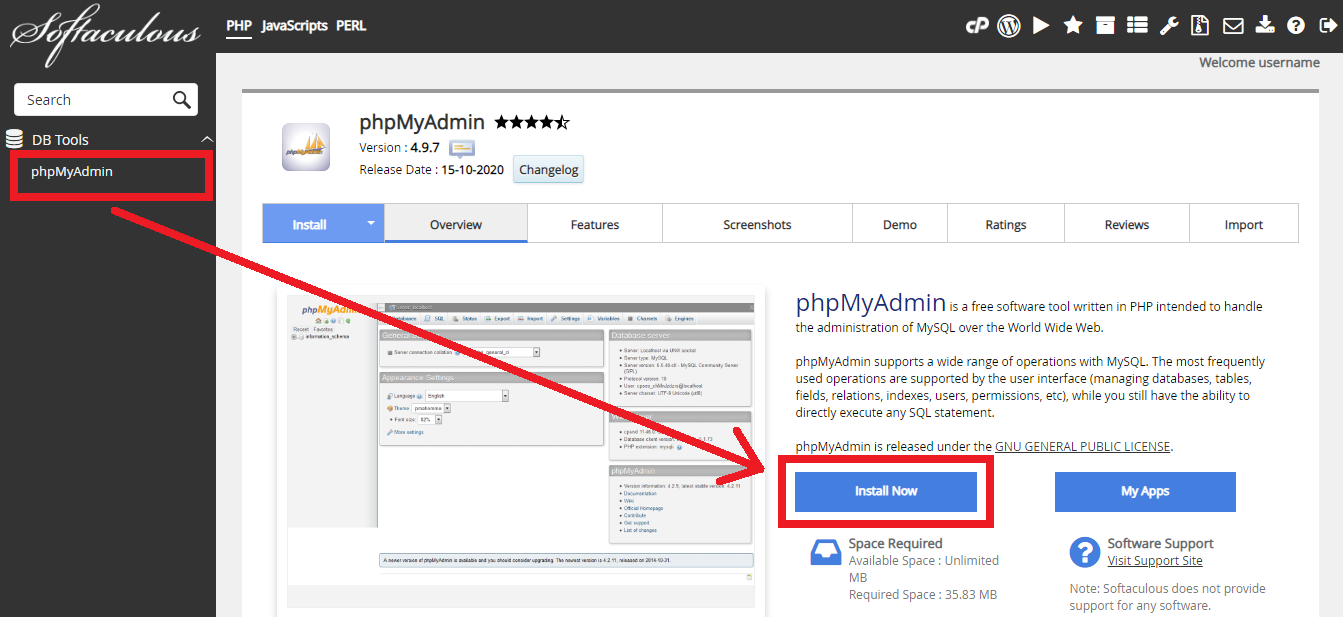The height and width of the screenshot is (617, 1343).
Task: Open the cPanel icon in the top bar
Action: pos(979,25)
